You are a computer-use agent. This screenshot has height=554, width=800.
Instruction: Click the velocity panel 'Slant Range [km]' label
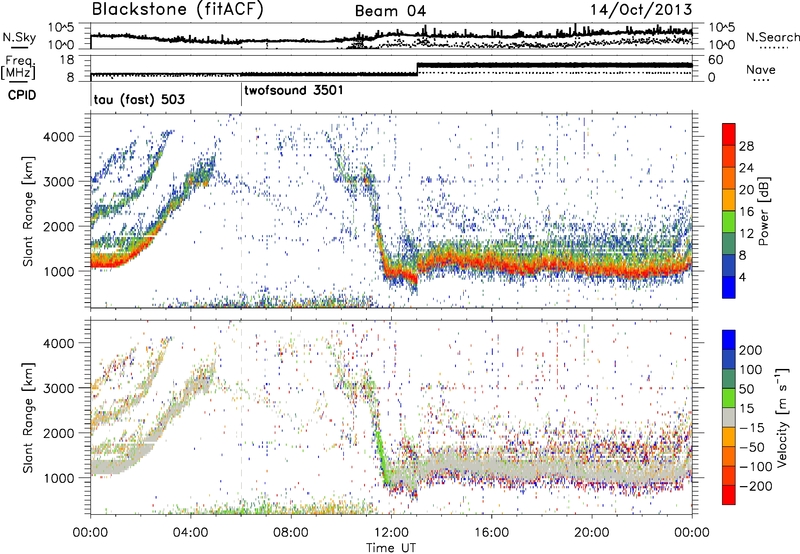click(28, 417)
